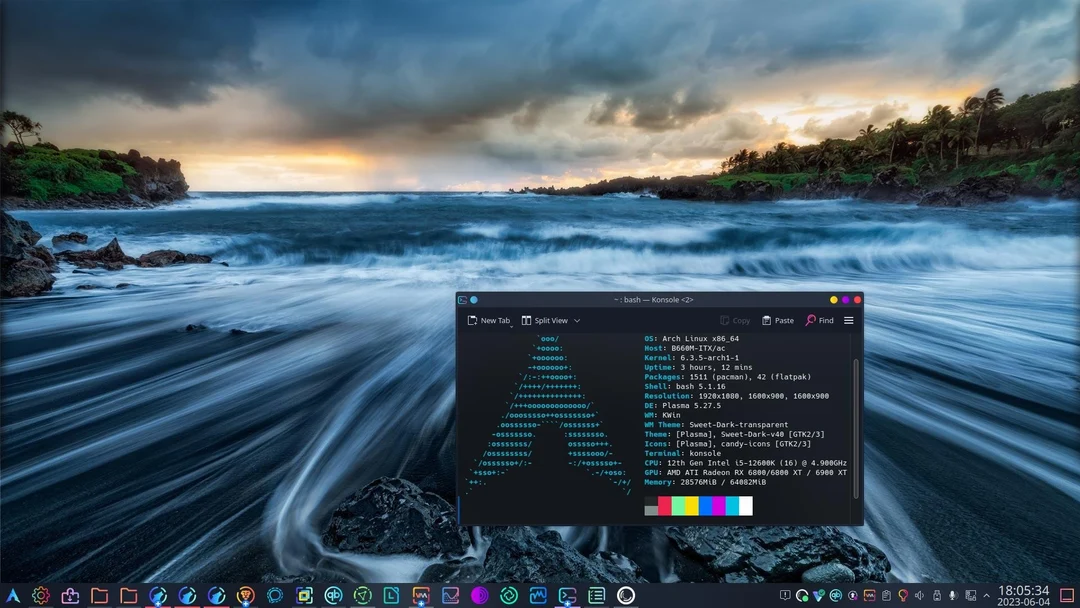Open the Konsole hamburger menu

click(x=849, y=320)
